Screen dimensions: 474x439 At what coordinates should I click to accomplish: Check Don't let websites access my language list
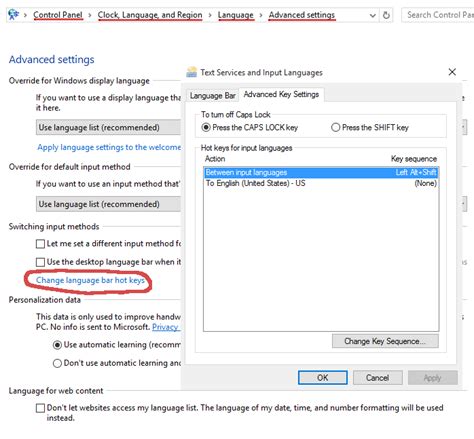pyautogui.click(x=40, y=408)
